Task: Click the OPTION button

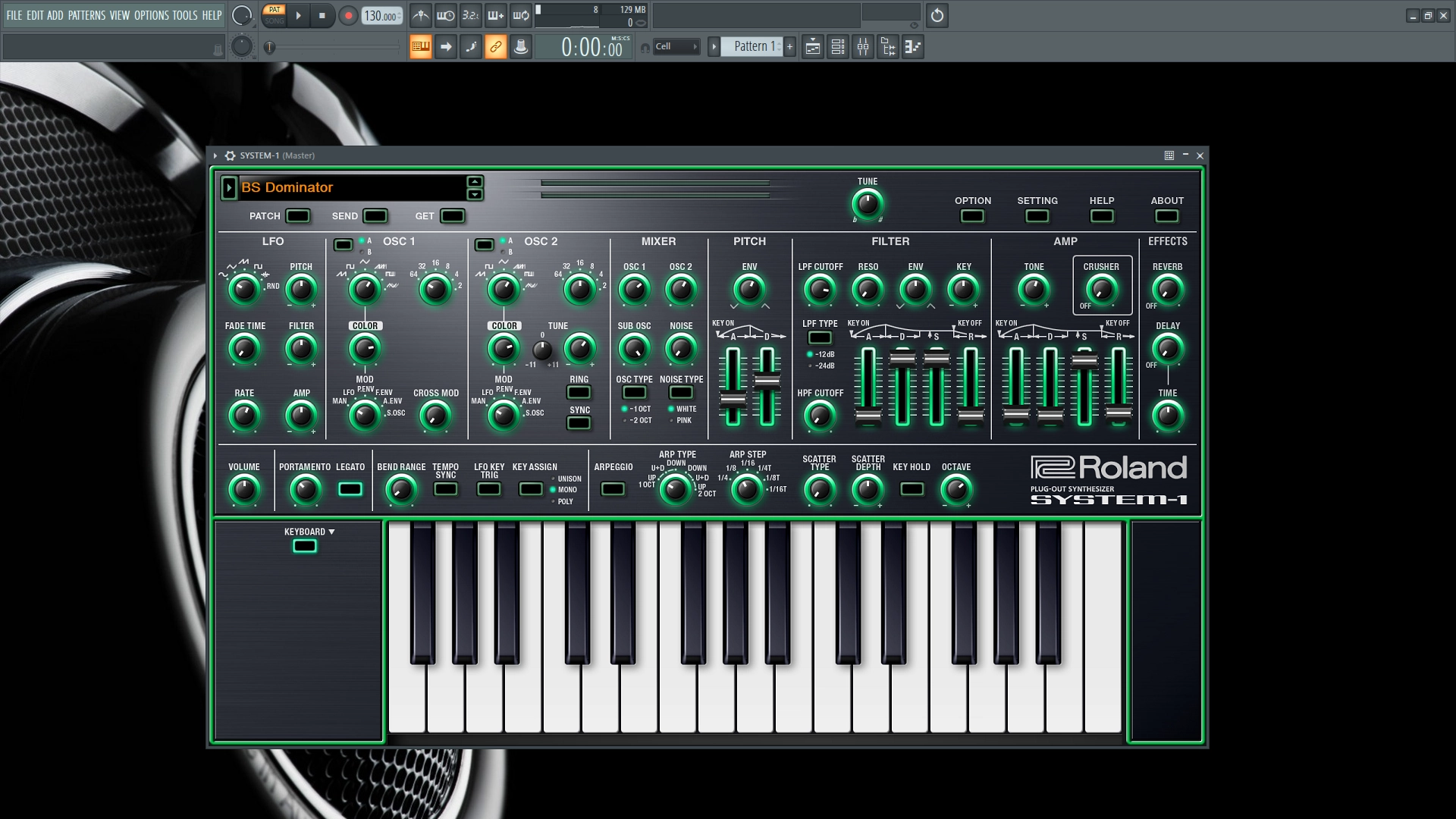Action: (x=972, y=216)
